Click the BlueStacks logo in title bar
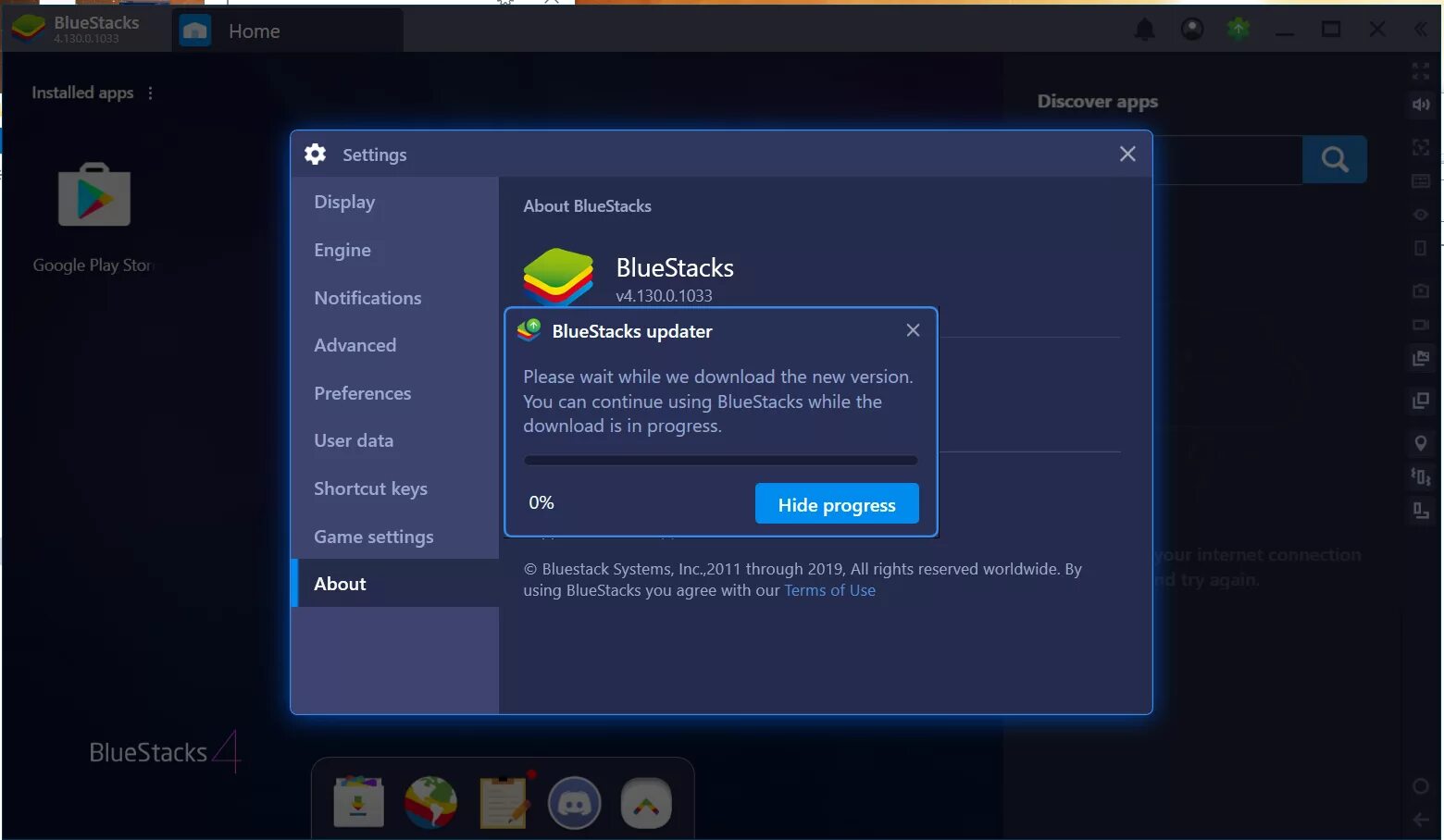This screenshot has width=1444, height=840. pyautogui.click(x=28, y=29)
